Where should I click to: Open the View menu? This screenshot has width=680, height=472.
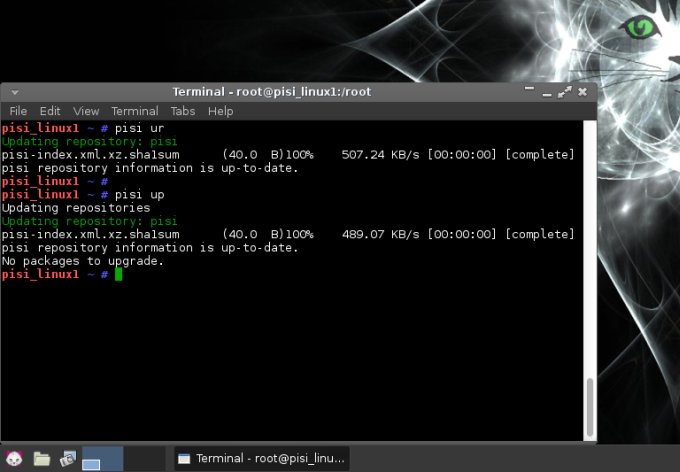click(86, 111)
